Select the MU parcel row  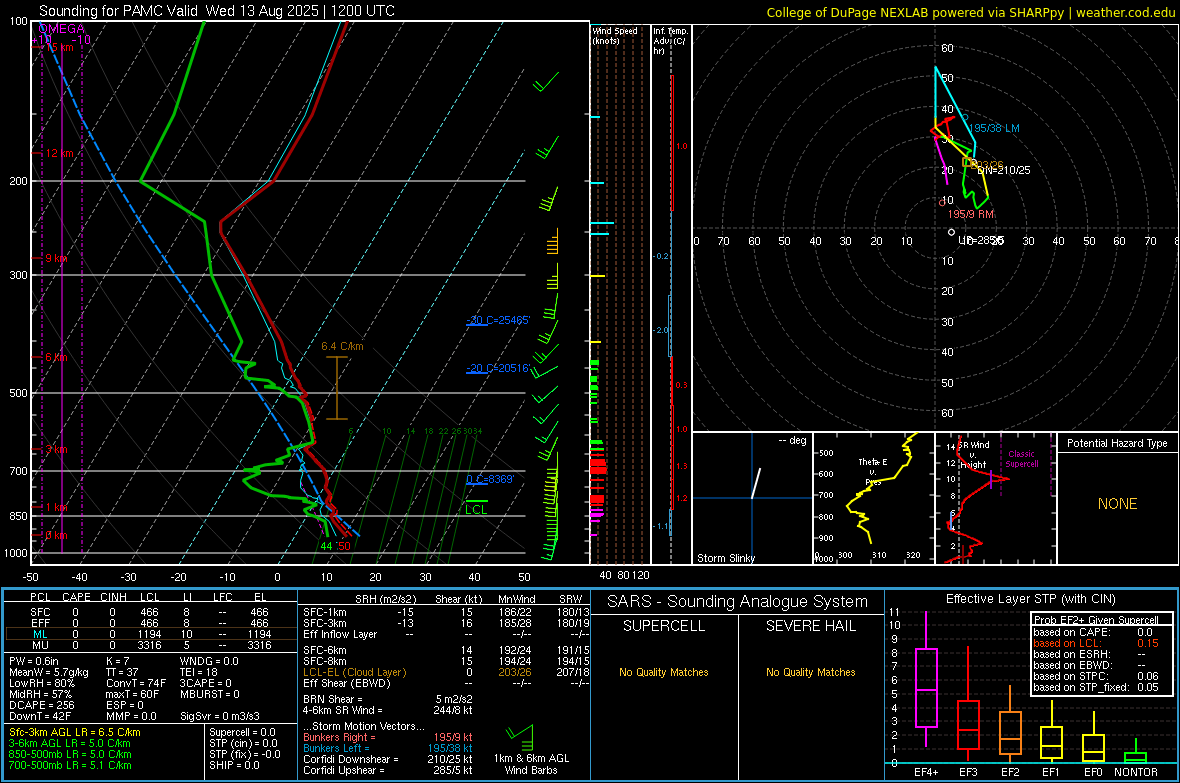tap(151, 645)
